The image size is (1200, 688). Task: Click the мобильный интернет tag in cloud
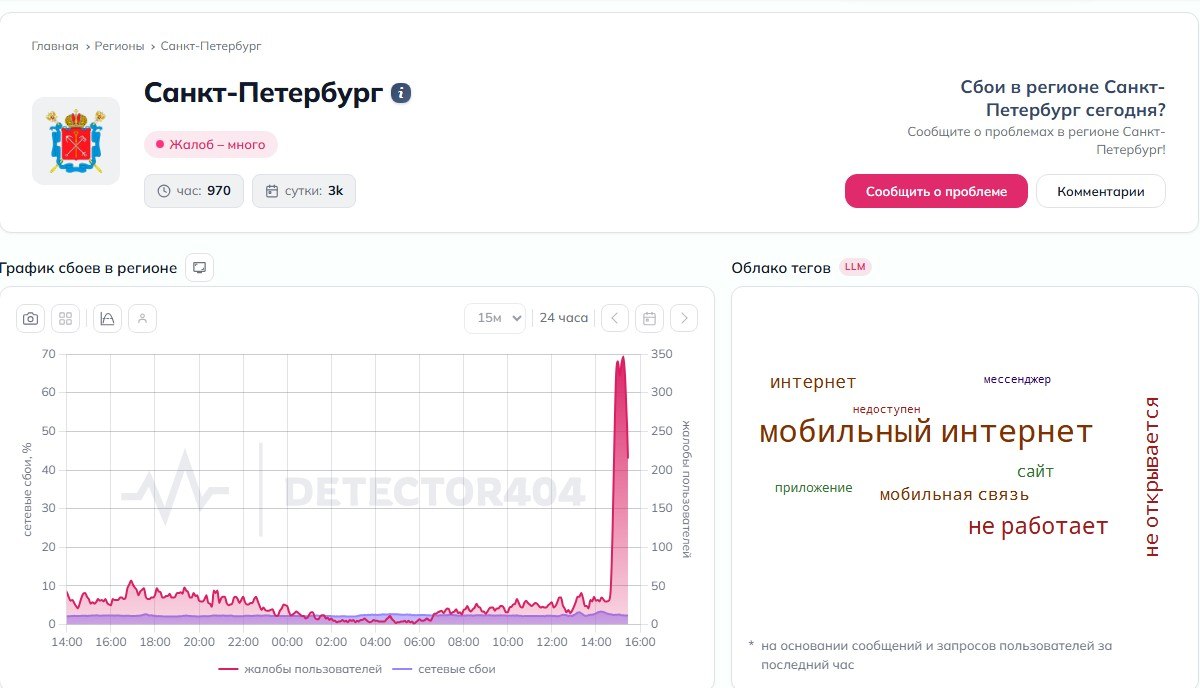[925, 432]
